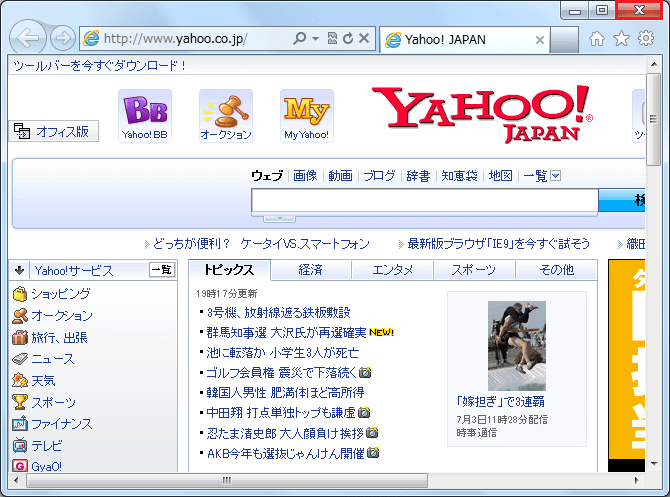Open the オフィス版 button
This screenshot has height=497, width=670.
click(54, 131)
